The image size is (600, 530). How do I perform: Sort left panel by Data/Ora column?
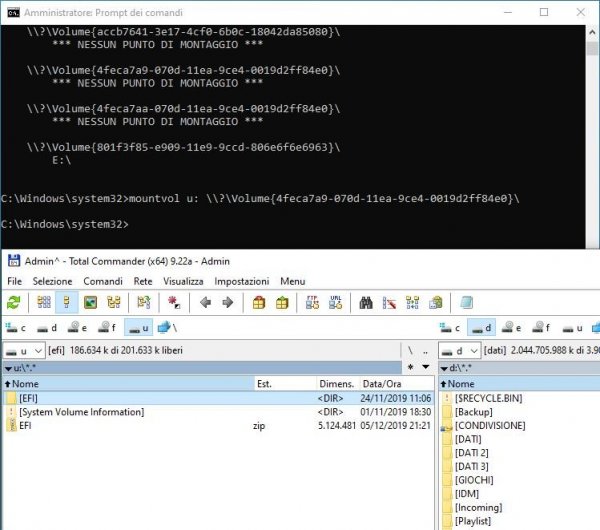click(396, 384)
